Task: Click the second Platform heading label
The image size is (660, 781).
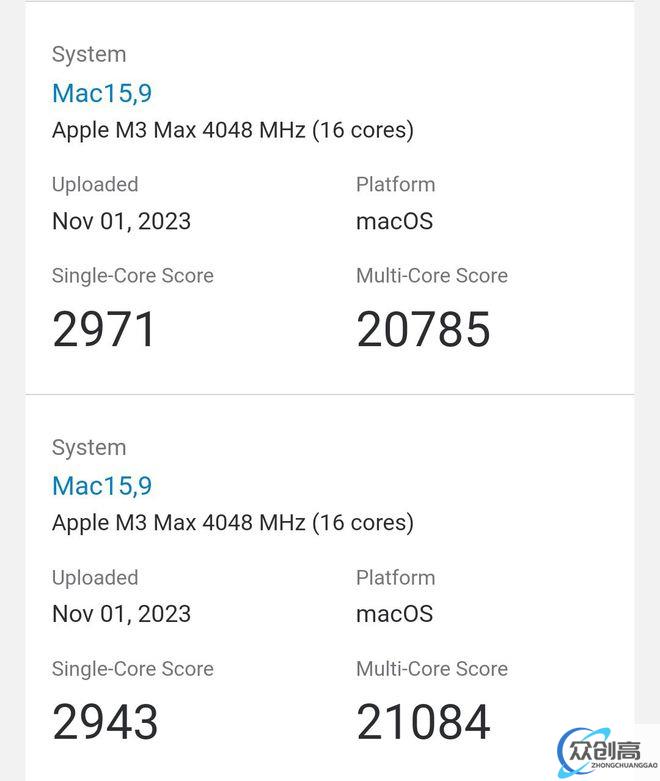Action: [396, 578]
